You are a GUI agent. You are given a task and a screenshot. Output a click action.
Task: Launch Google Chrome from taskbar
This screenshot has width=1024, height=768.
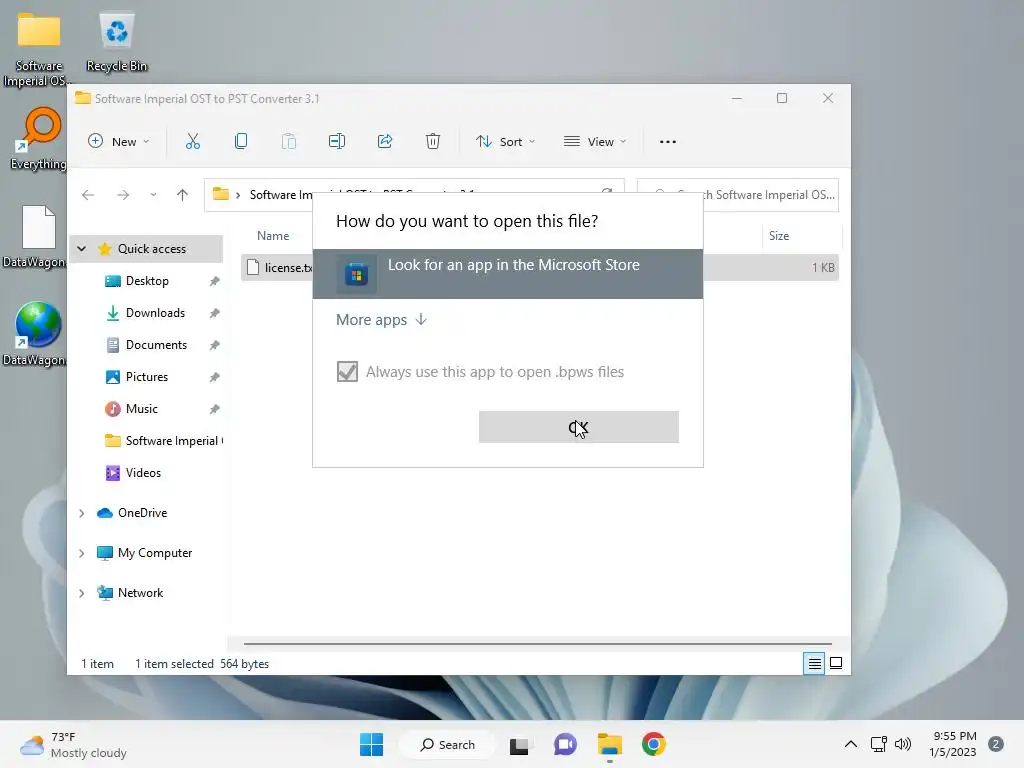654,744
